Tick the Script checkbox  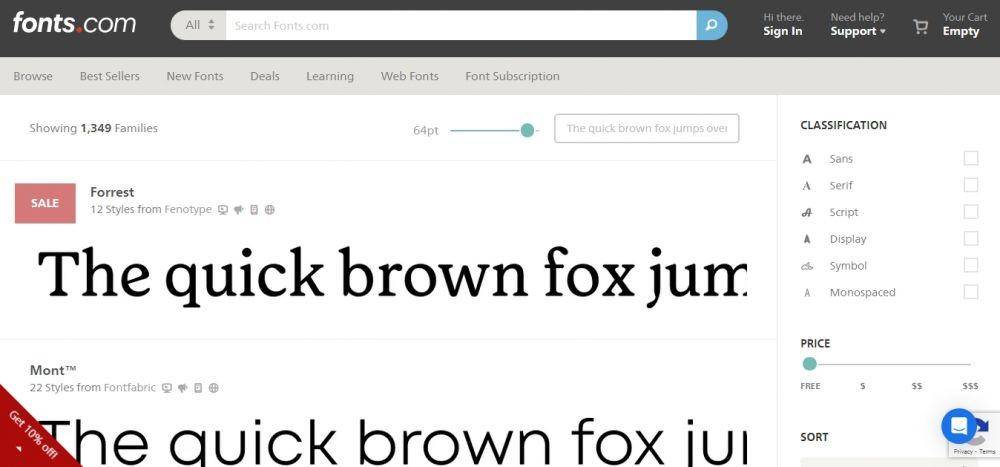click(971, 212)
